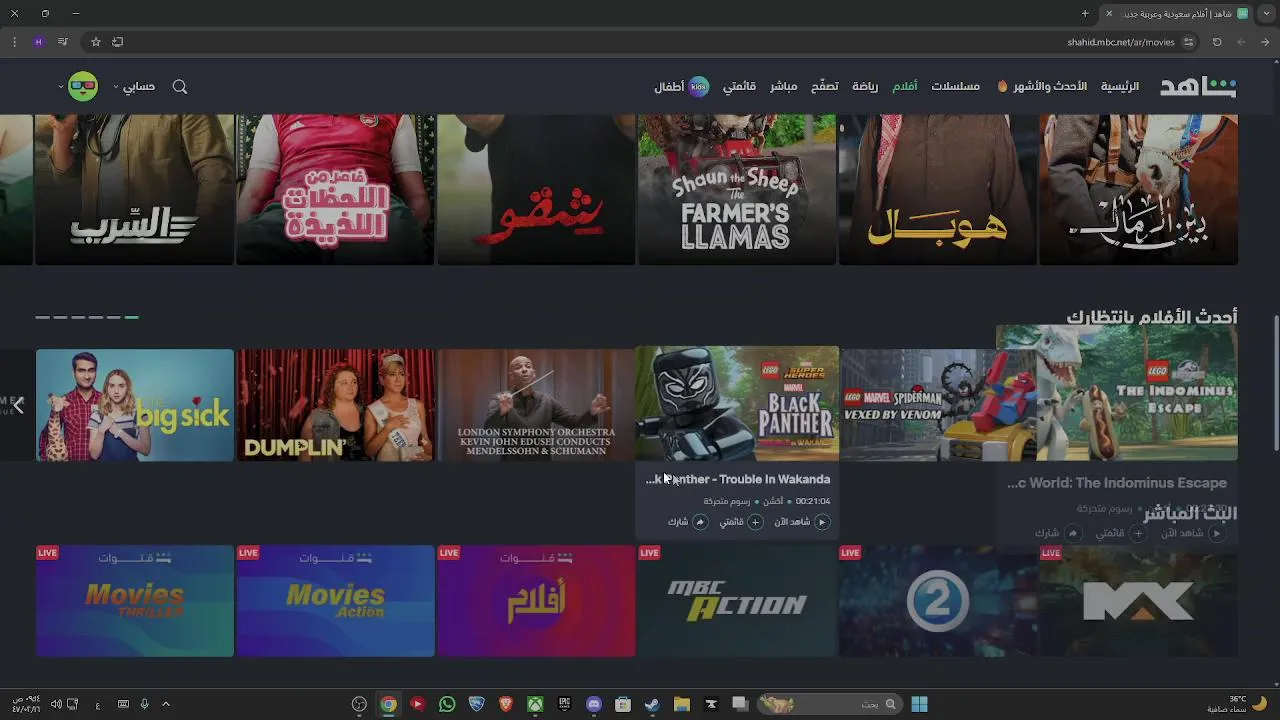The width and height of the screenshot is (1280, 720).
Task: Open the هوبال movie poster
Action: click(x=938, y=189)
